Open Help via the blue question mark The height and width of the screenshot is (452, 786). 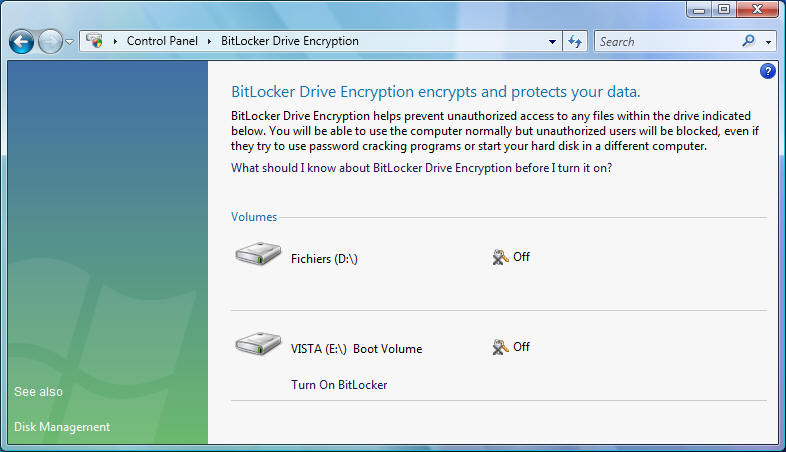(768, 71)
